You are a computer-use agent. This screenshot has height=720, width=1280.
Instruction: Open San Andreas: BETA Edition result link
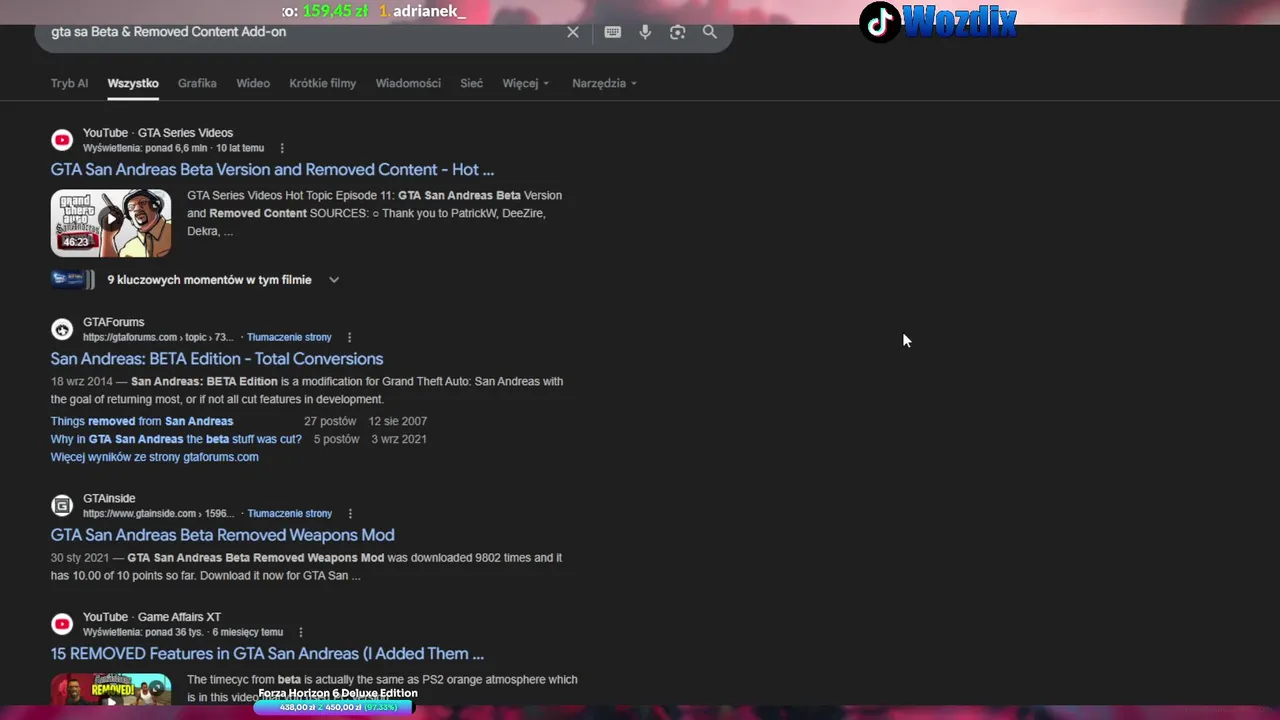coord(217,359)
